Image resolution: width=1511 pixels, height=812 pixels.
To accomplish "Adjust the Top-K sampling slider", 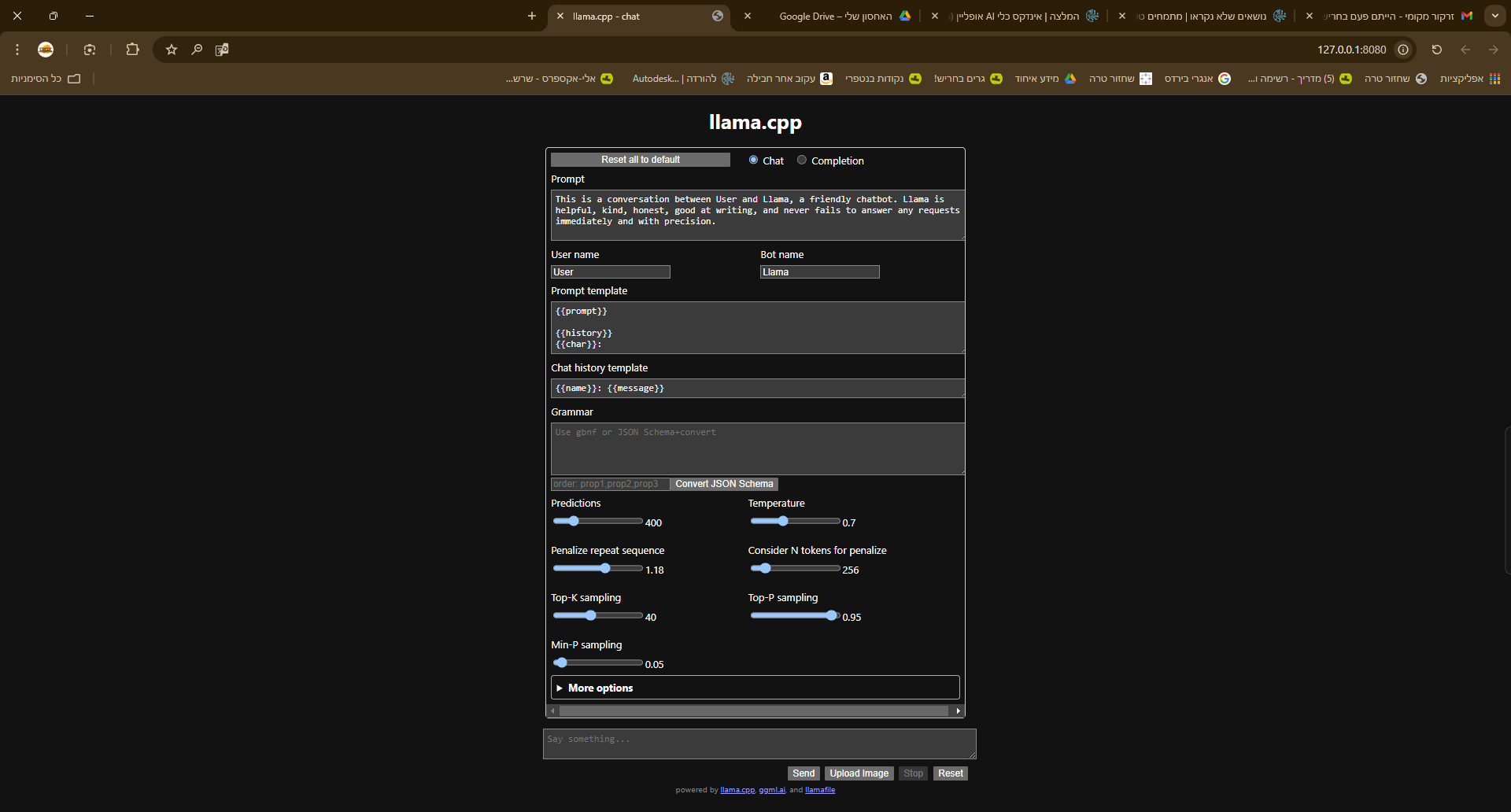I will [598, 615].
